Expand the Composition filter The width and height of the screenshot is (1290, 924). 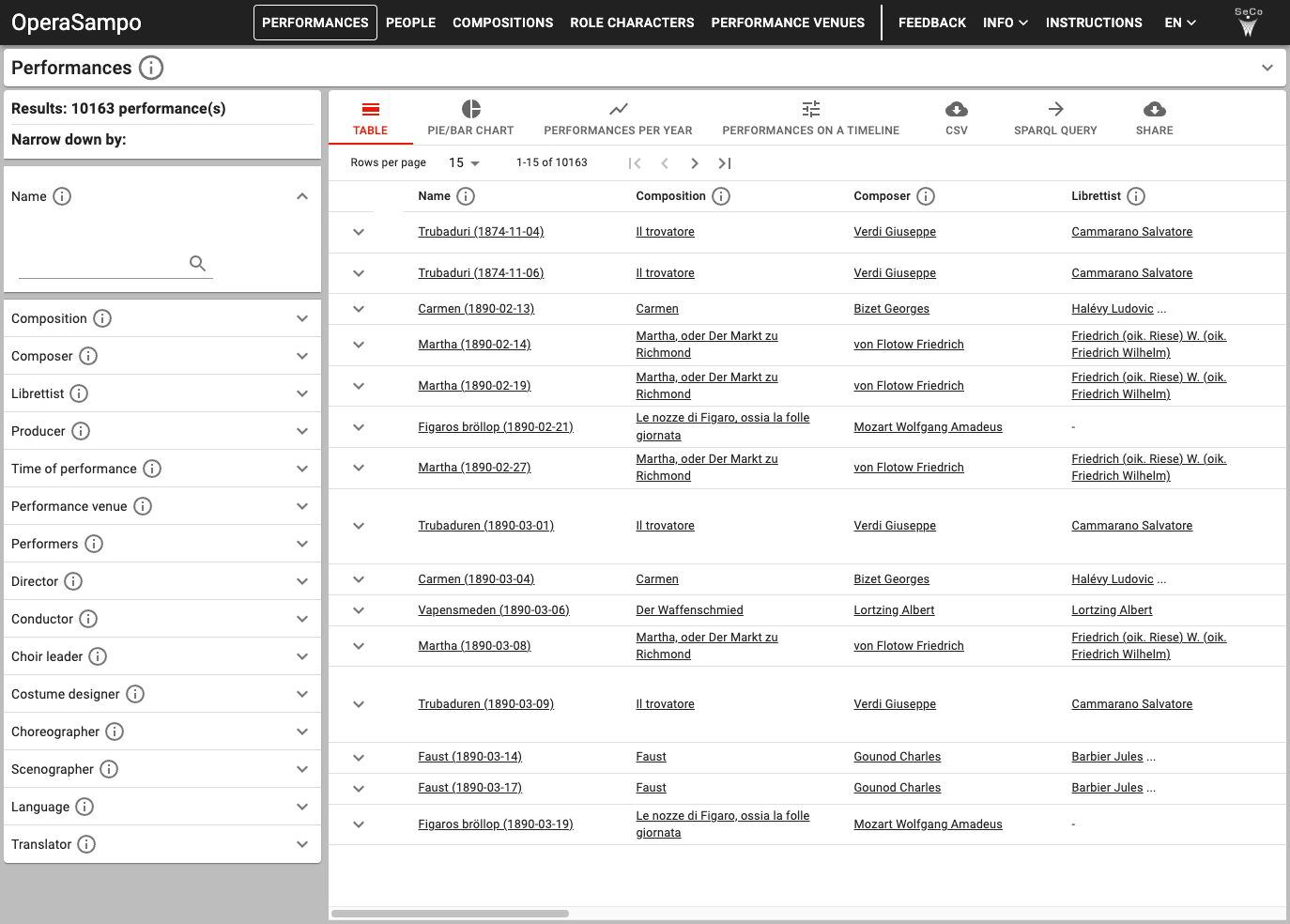point(302,318)
